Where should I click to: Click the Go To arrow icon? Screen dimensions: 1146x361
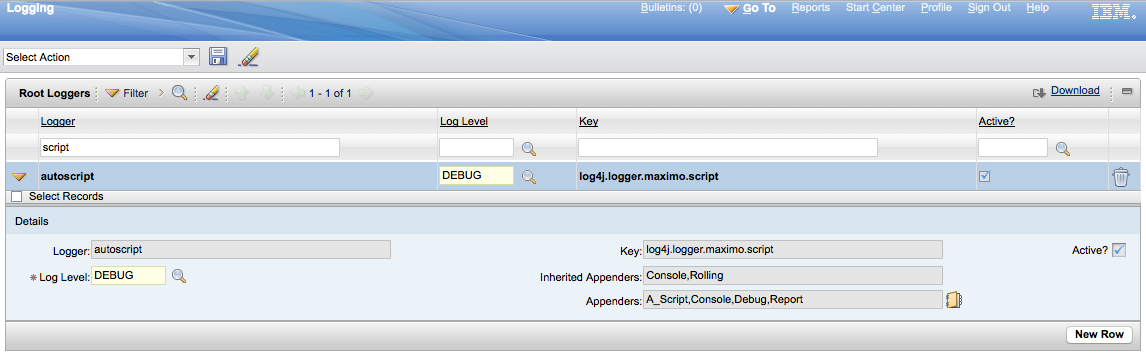[732, 10]
